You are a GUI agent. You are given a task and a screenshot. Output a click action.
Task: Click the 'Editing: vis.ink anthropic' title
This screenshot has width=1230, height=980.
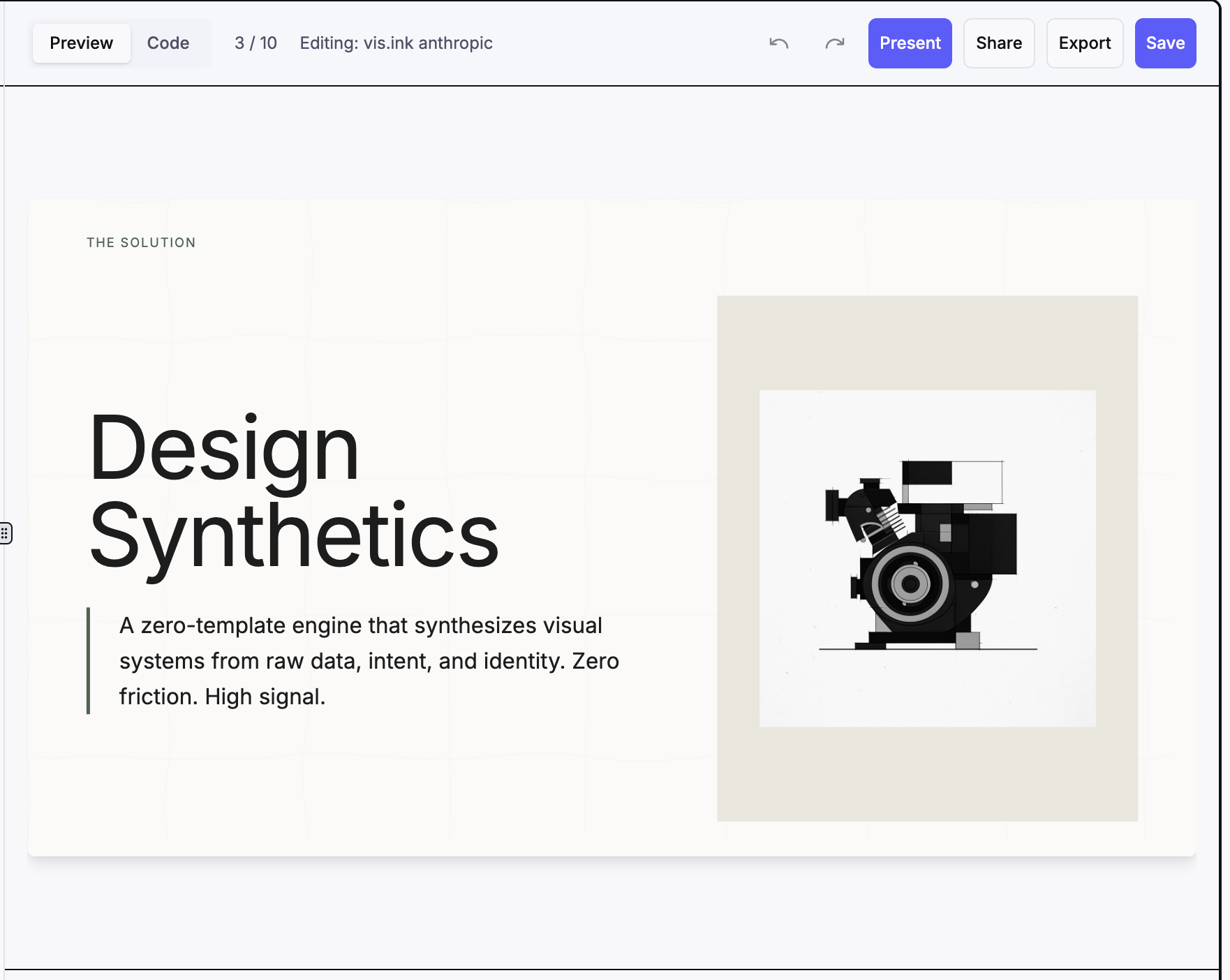click(x=396, y=43)
